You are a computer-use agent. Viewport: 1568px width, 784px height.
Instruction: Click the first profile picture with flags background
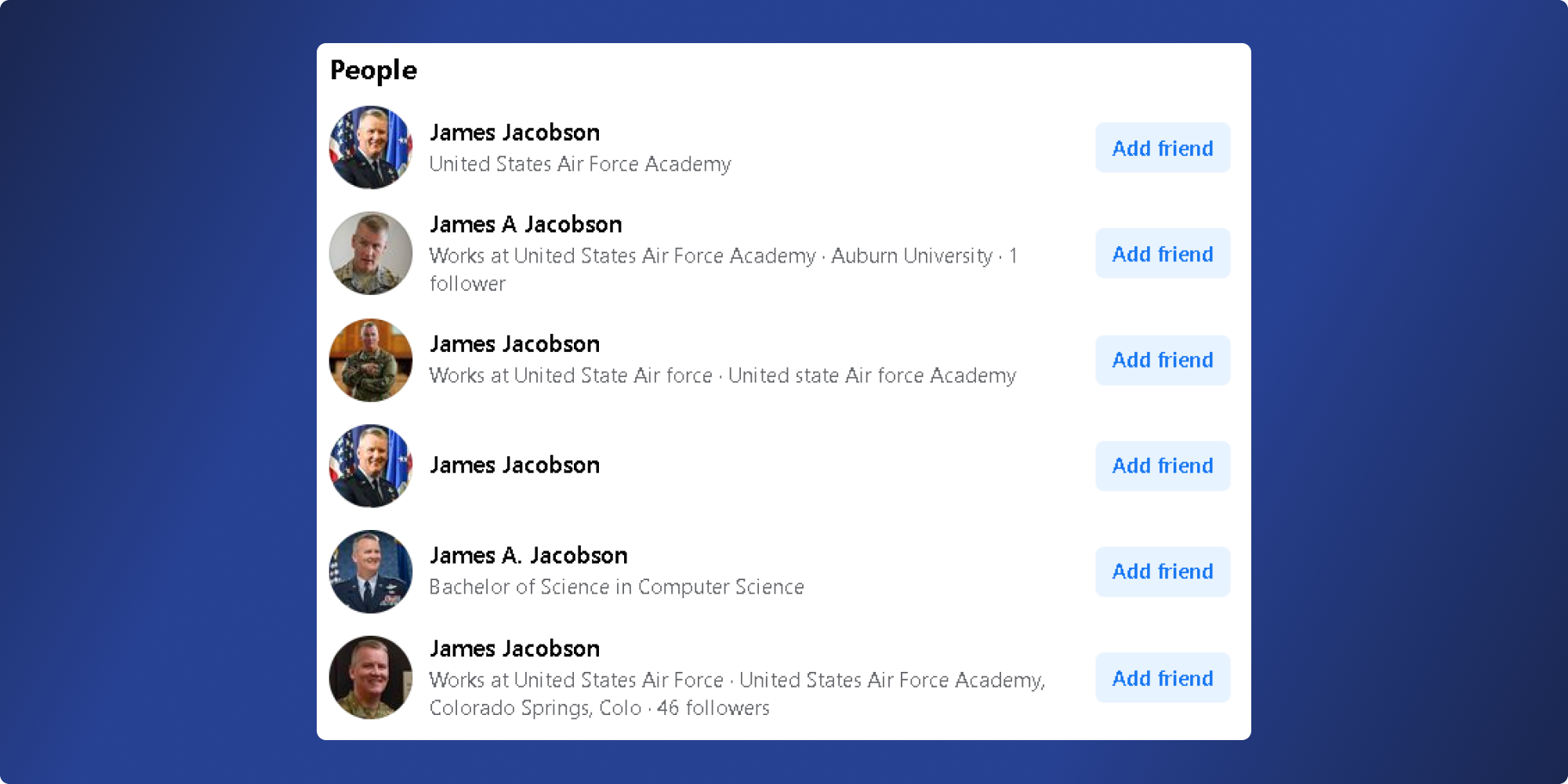pos(370,147)
